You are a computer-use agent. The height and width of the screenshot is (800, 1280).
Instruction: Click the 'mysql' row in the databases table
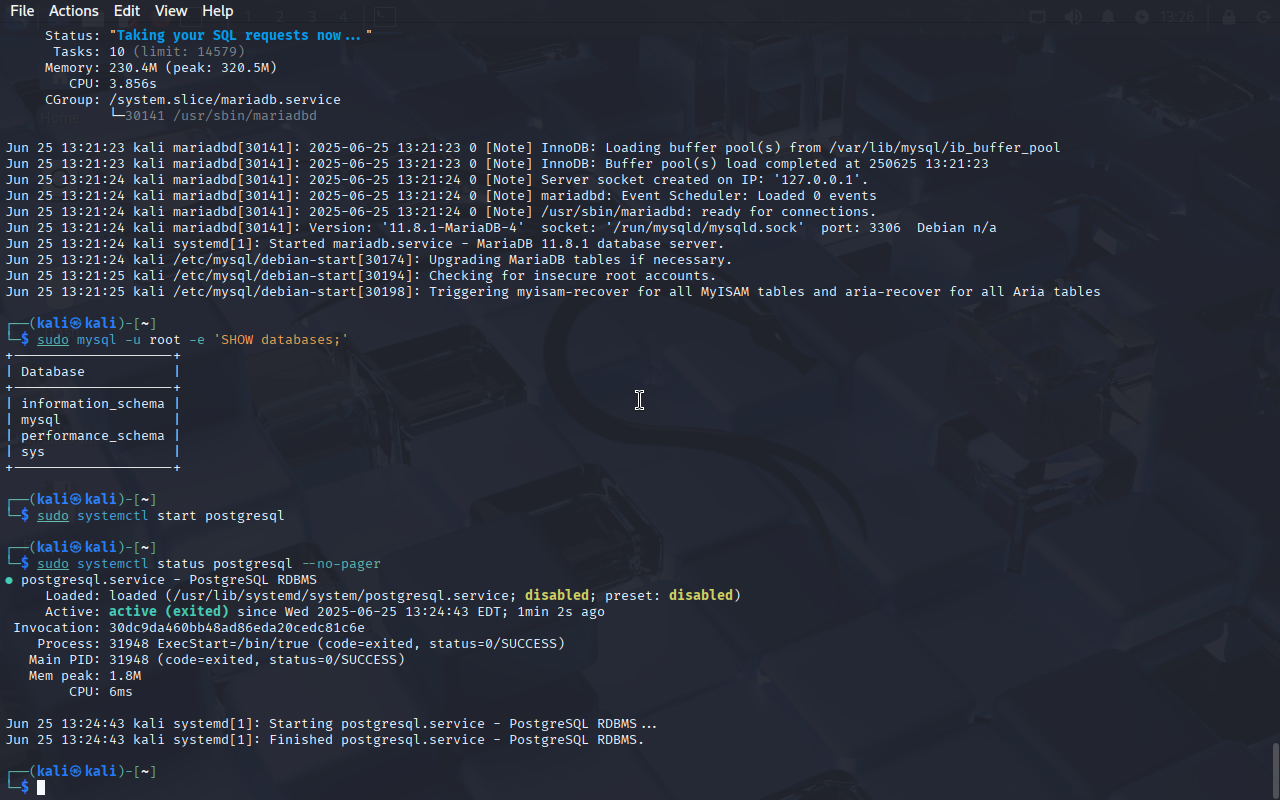coord(93,420)
